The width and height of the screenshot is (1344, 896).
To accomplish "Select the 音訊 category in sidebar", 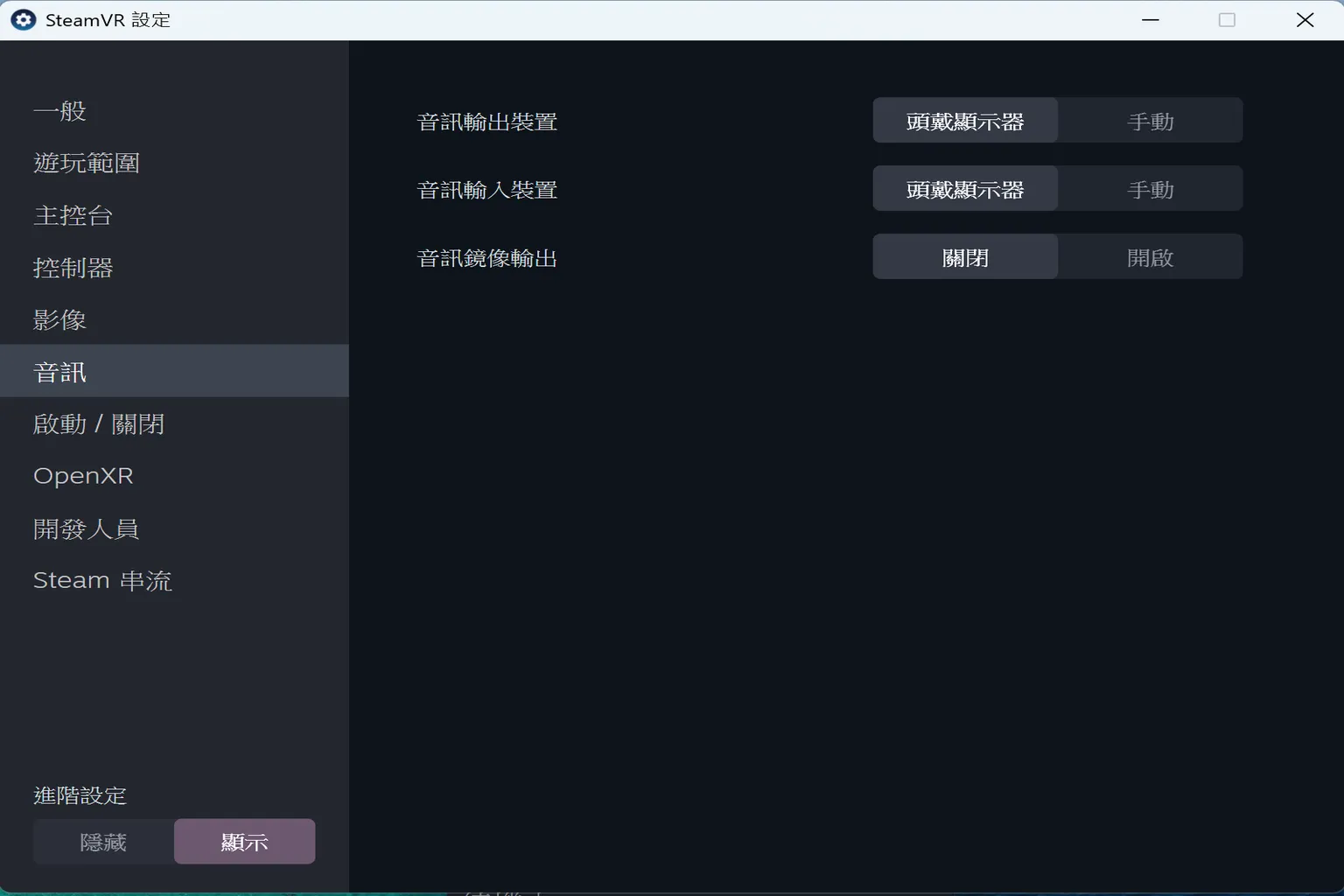I will pyautogui.click(x=59, y=371).
